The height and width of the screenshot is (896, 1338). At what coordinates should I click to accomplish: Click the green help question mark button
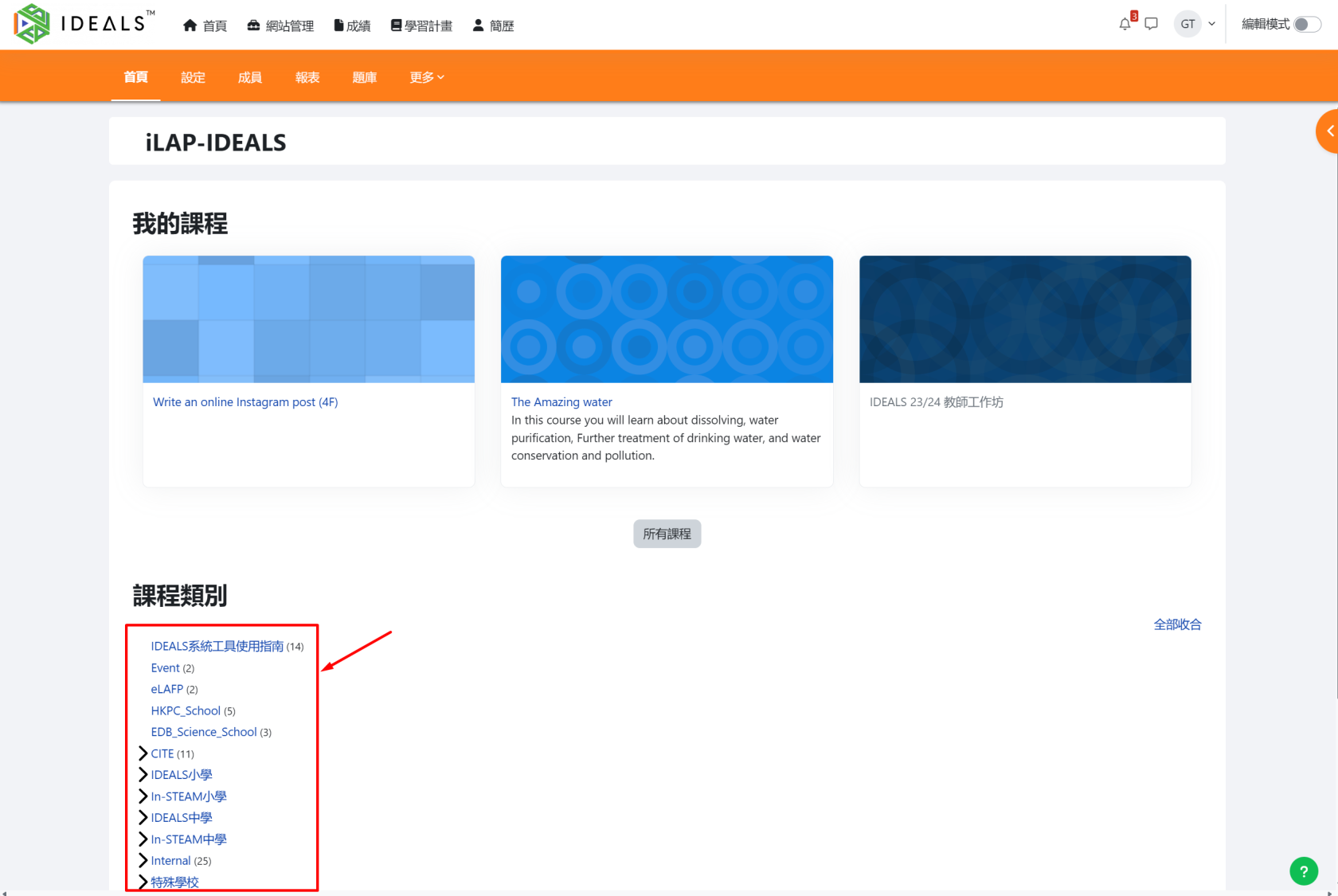(1303, 871)
